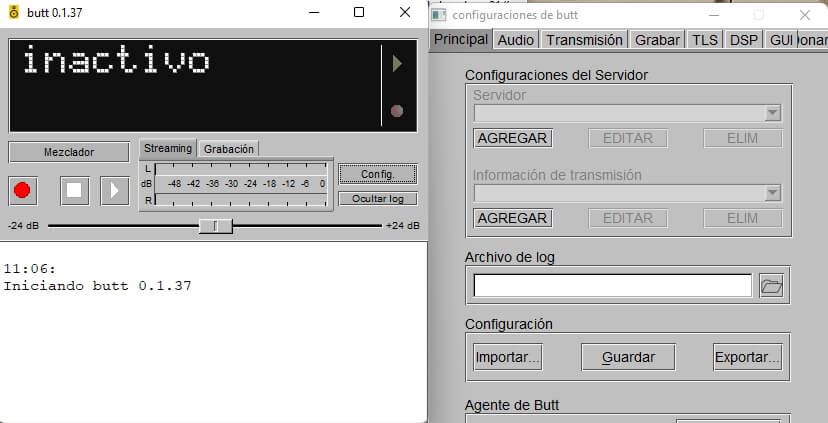The image size is (828, 423).
Task: Maximize the butt 0.1.37 window
Action: coord(359,12)
